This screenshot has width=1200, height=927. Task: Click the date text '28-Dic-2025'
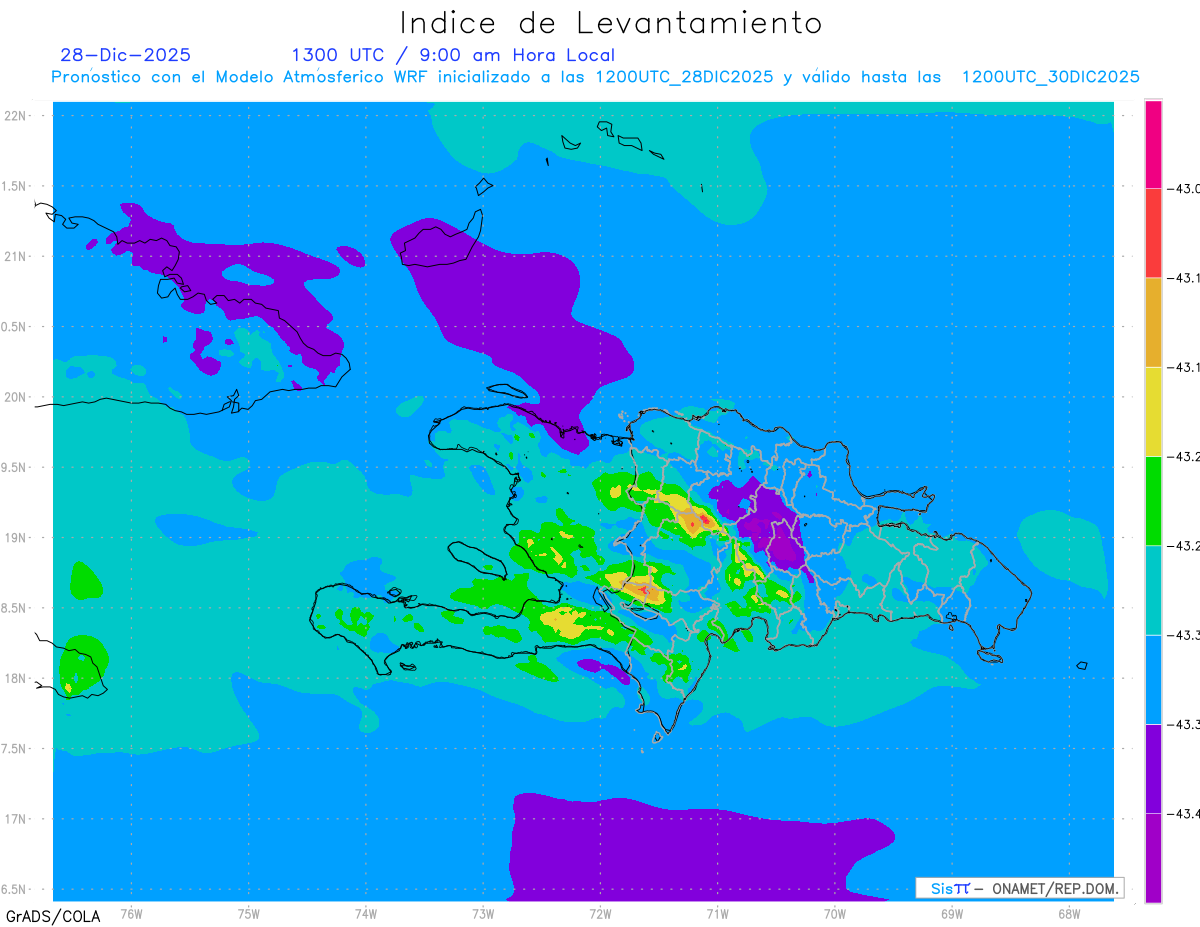(x=125, y=55)
